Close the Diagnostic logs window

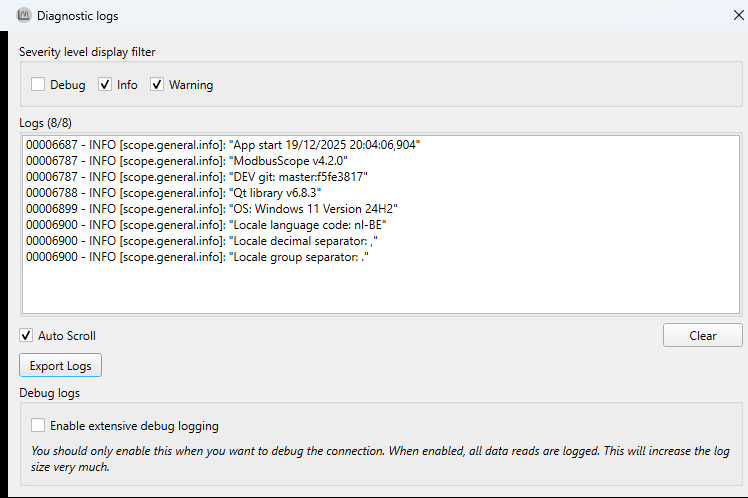[x=738, y=15]
